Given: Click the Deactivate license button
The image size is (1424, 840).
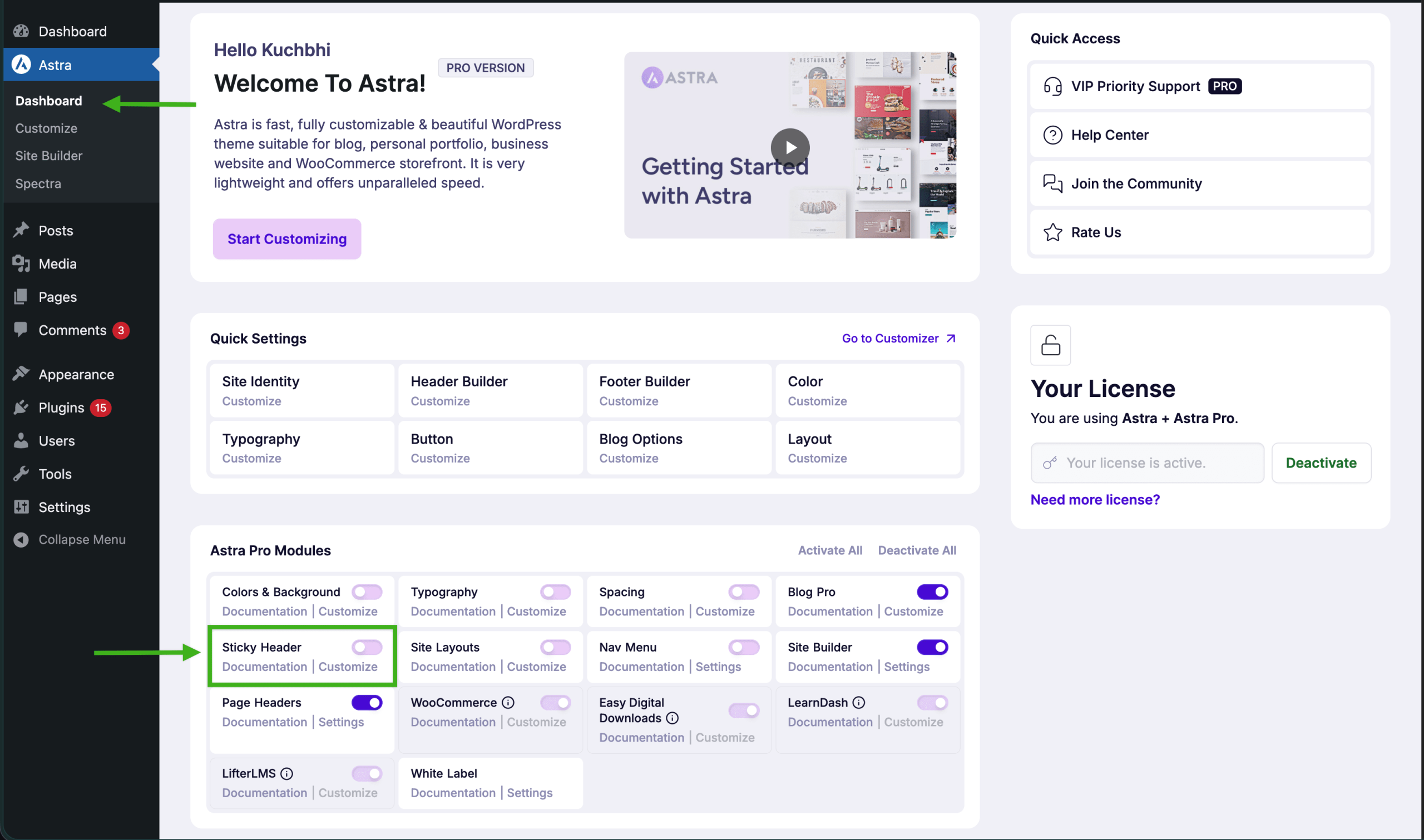Looking at the screenshot, I should [x=1321, y=463].
